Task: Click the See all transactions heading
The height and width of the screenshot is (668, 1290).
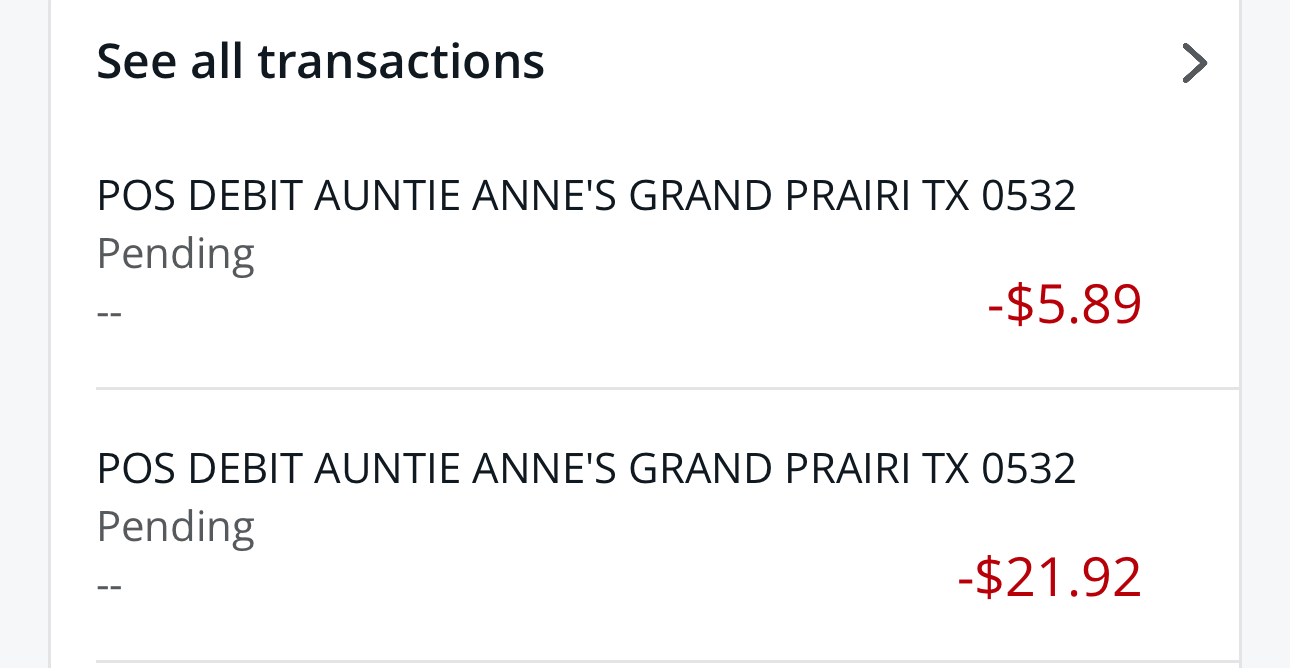Action: pyautogui.click(x=320, y=62)
